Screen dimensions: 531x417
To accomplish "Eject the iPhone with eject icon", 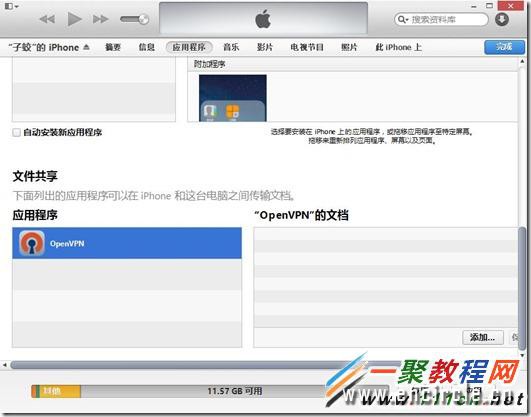I will tap(86, 47).
